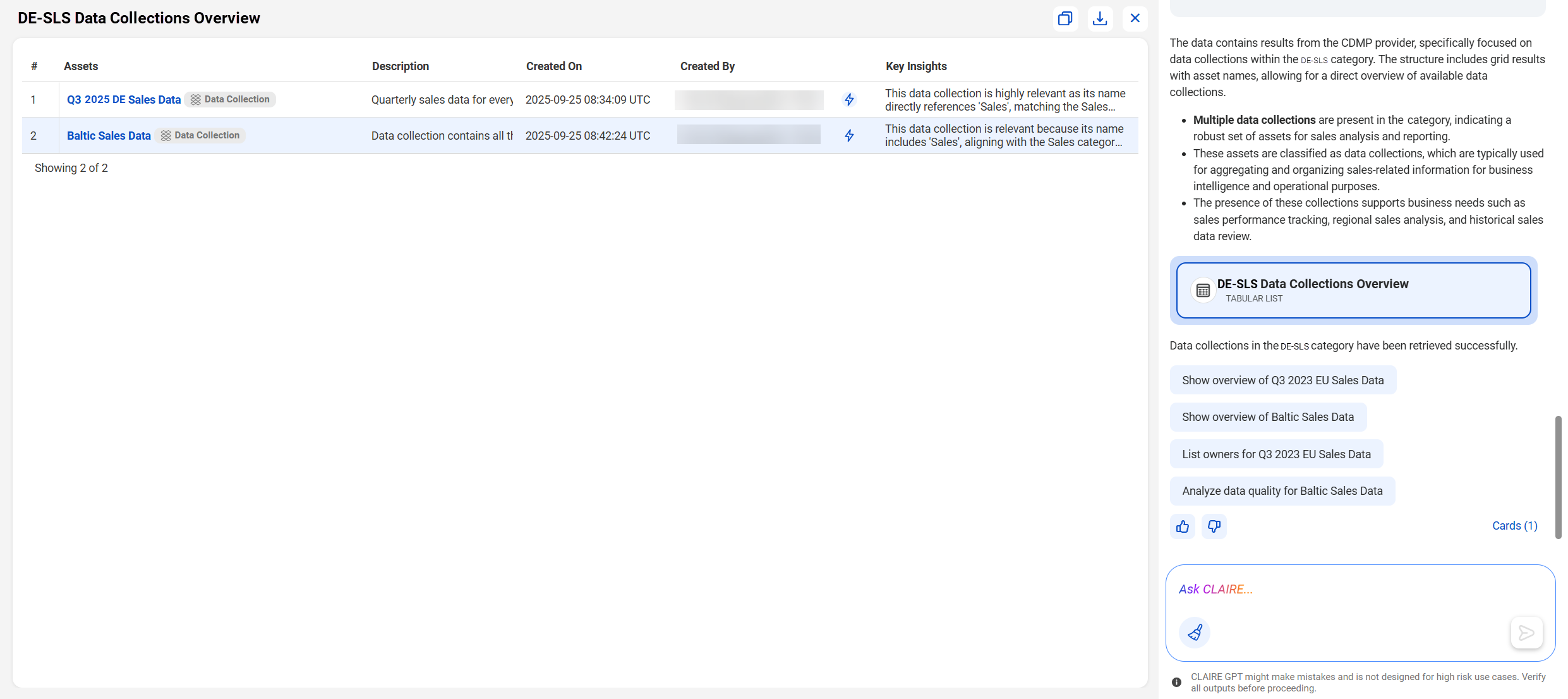Click the 'Showing 2 of 2' footer text
1568x699 pixels.
71,168
